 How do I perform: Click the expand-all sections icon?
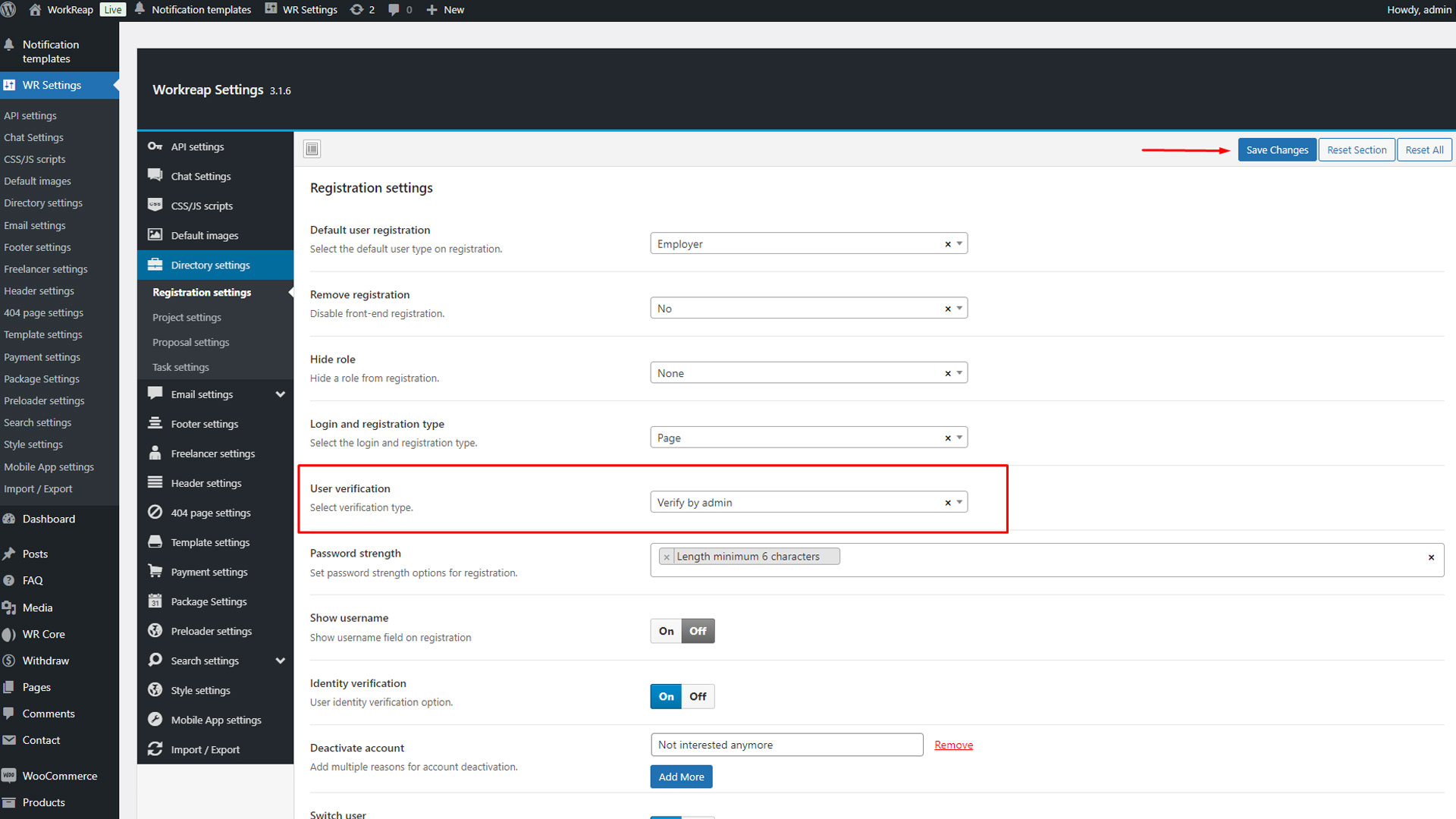click(x=312, y=149)
